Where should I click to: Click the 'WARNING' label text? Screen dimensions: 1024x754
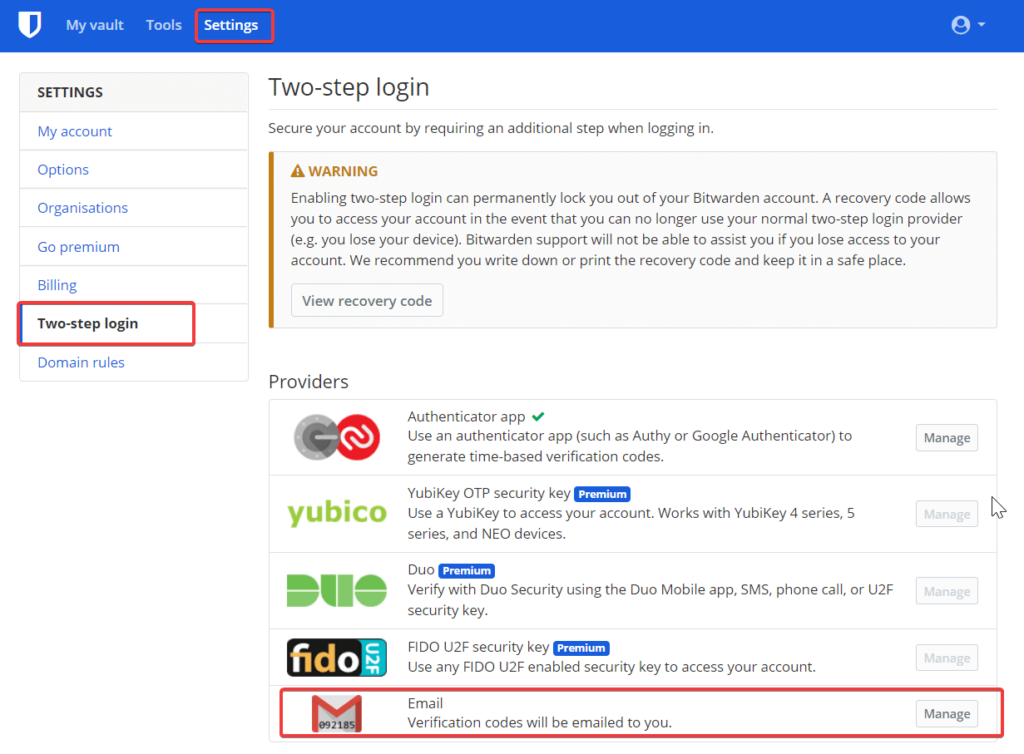click(x=343, y=171)
